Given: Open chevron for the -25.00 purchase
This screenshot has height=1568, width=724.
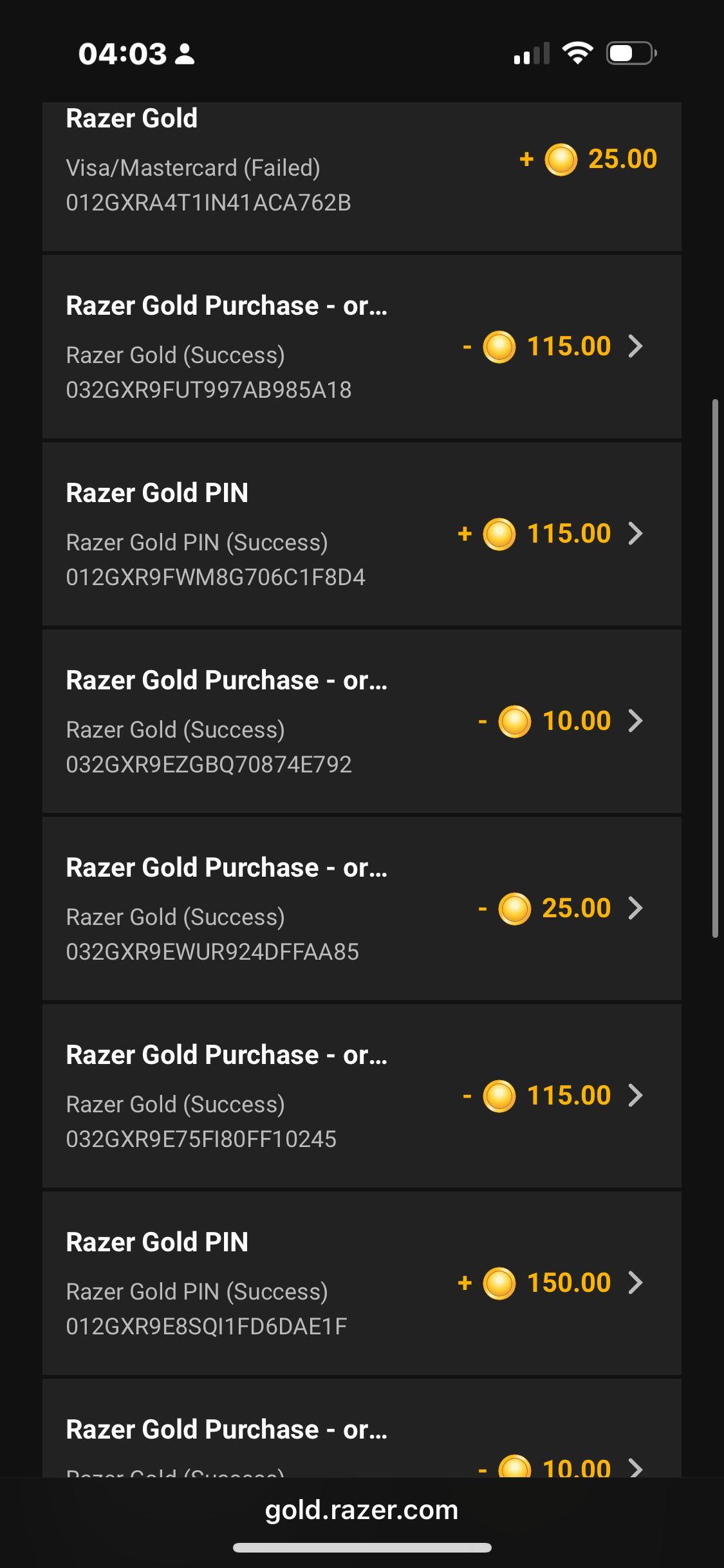Looking at the screenshot, I should click(x=635, y=908).
